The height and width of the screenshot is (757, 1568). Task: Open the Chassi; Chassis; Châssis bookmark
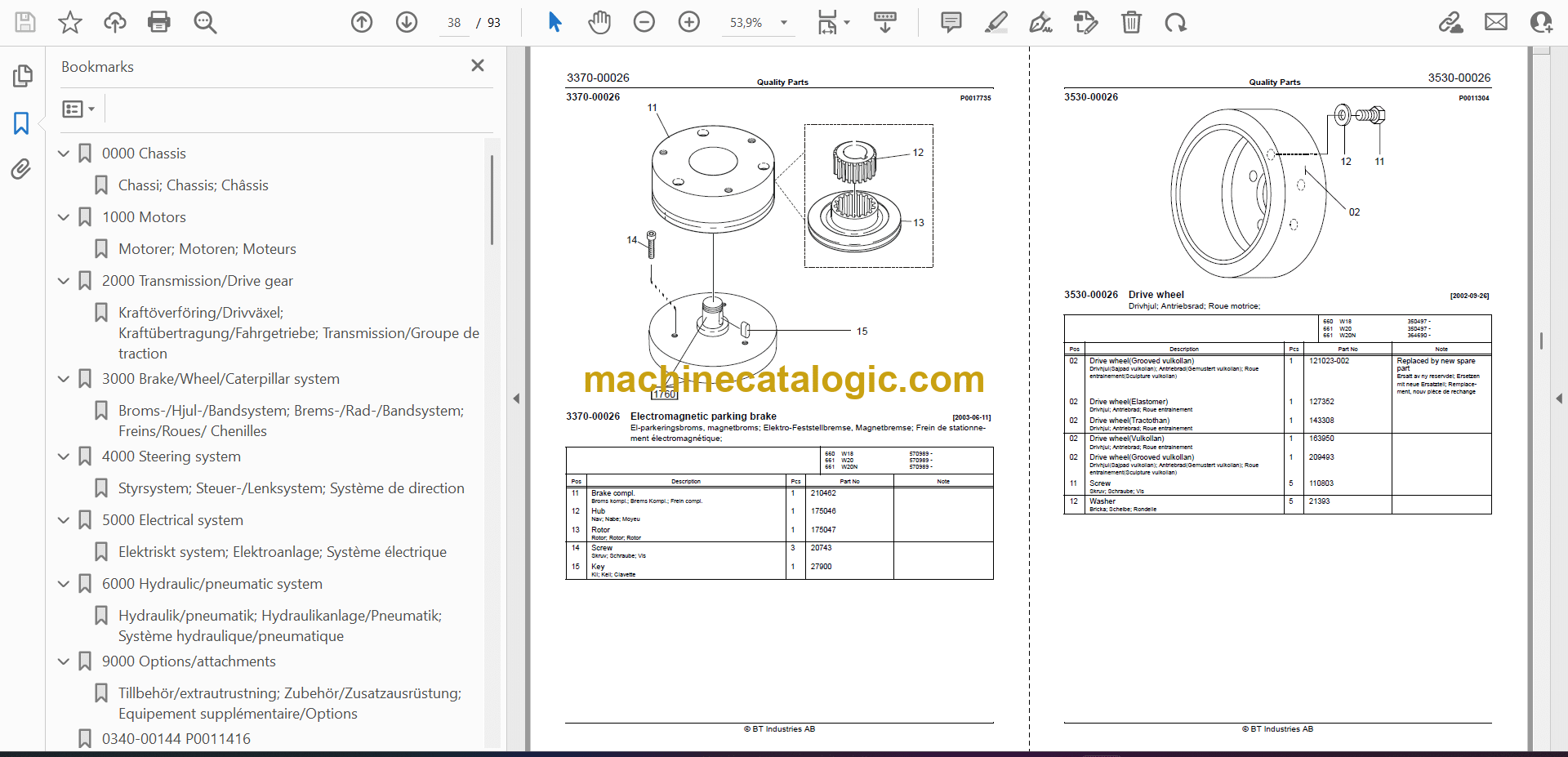click(x=194, y=185)
